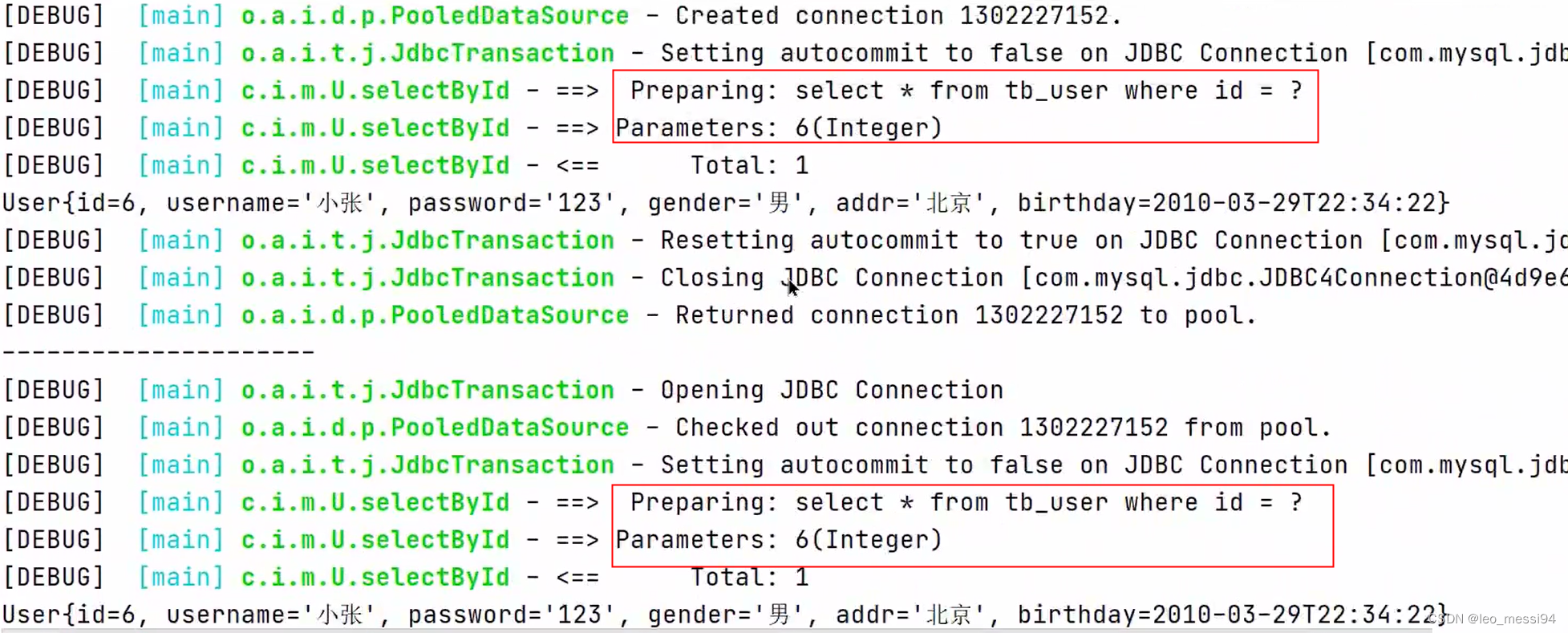
Task: Click the 'Created connection 1302227152.' log message
Action: (x=898, y=15)
